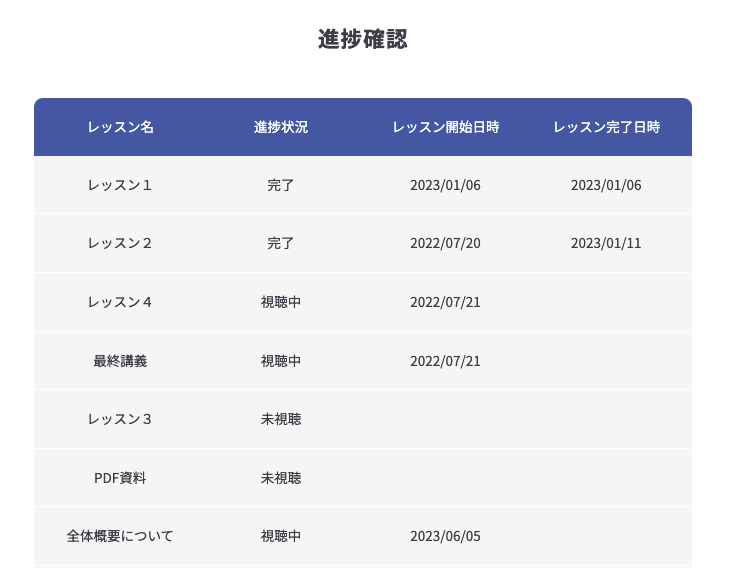Click the レッスン名 column header
The width and height of the screenshot is (731, 568).
(120, 127)
